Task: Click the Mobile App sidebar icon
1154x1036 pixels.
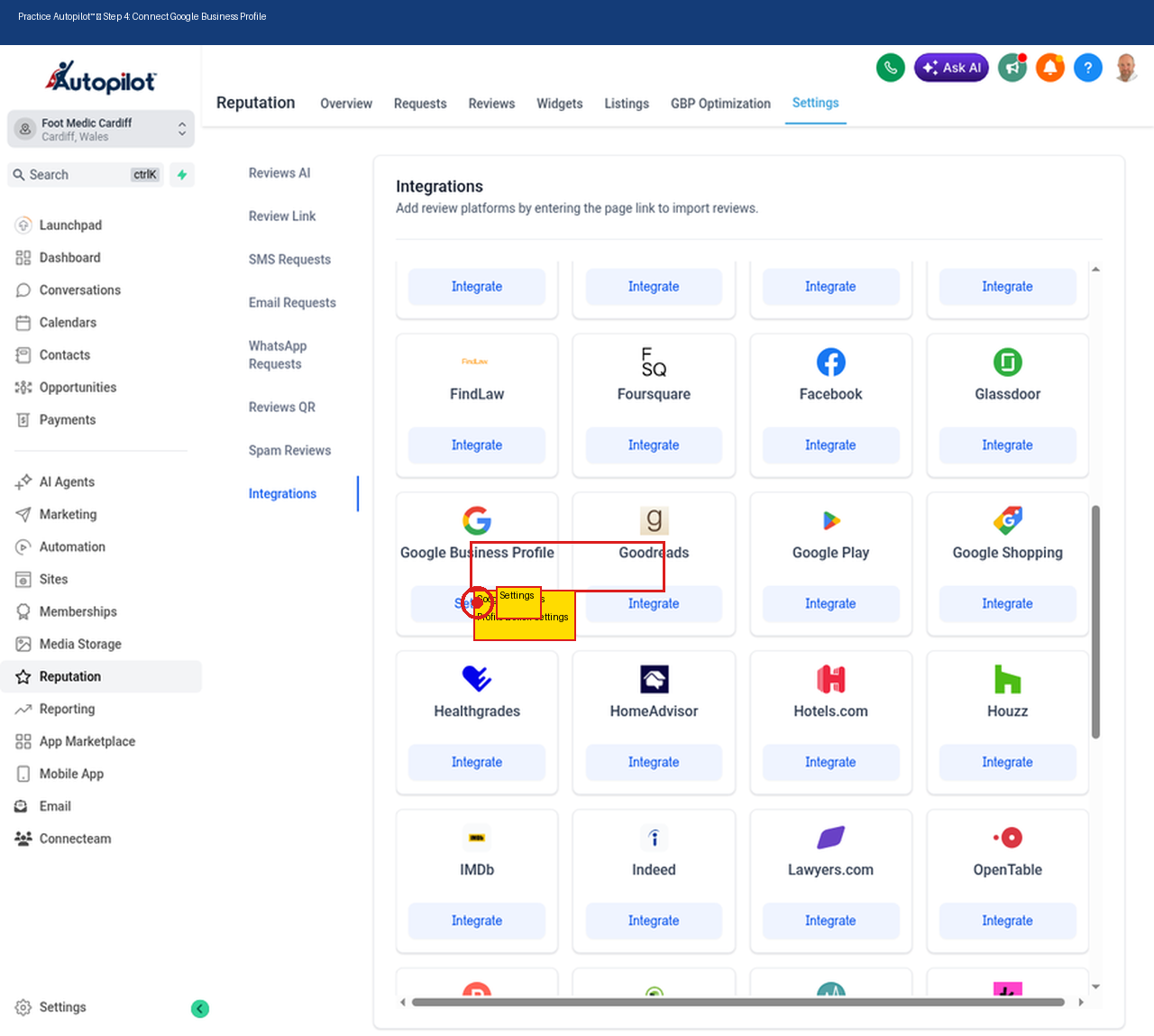Action: click(23, 775)
